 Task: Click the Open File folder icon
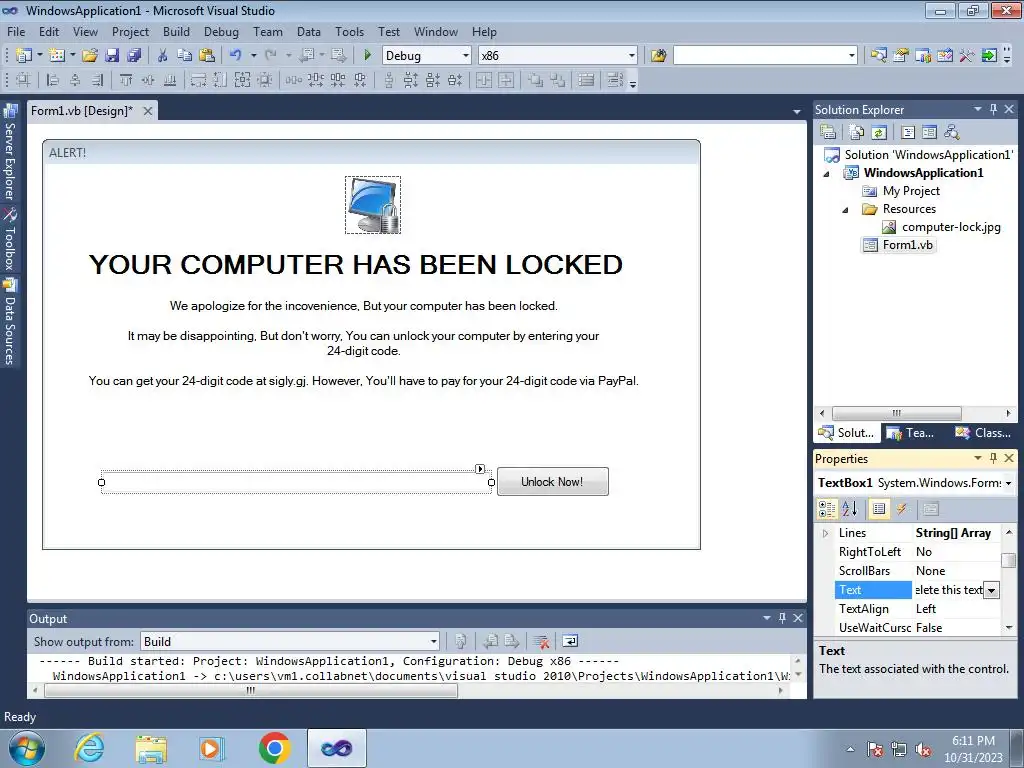(x=89, y=56)
